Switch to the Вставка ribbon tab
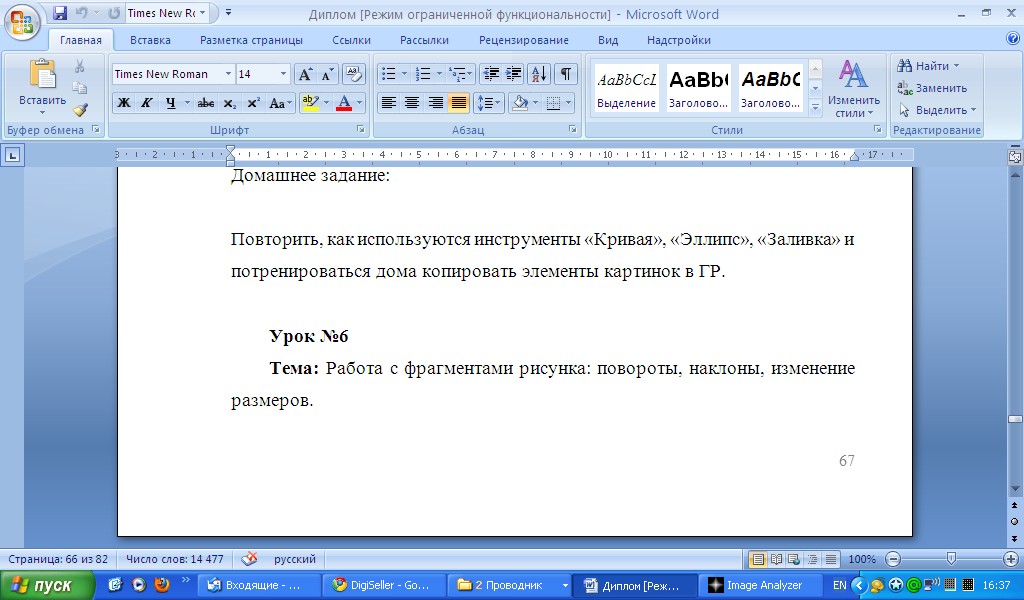This screenshot has width=1024, height=600. (x=150, y=40)
